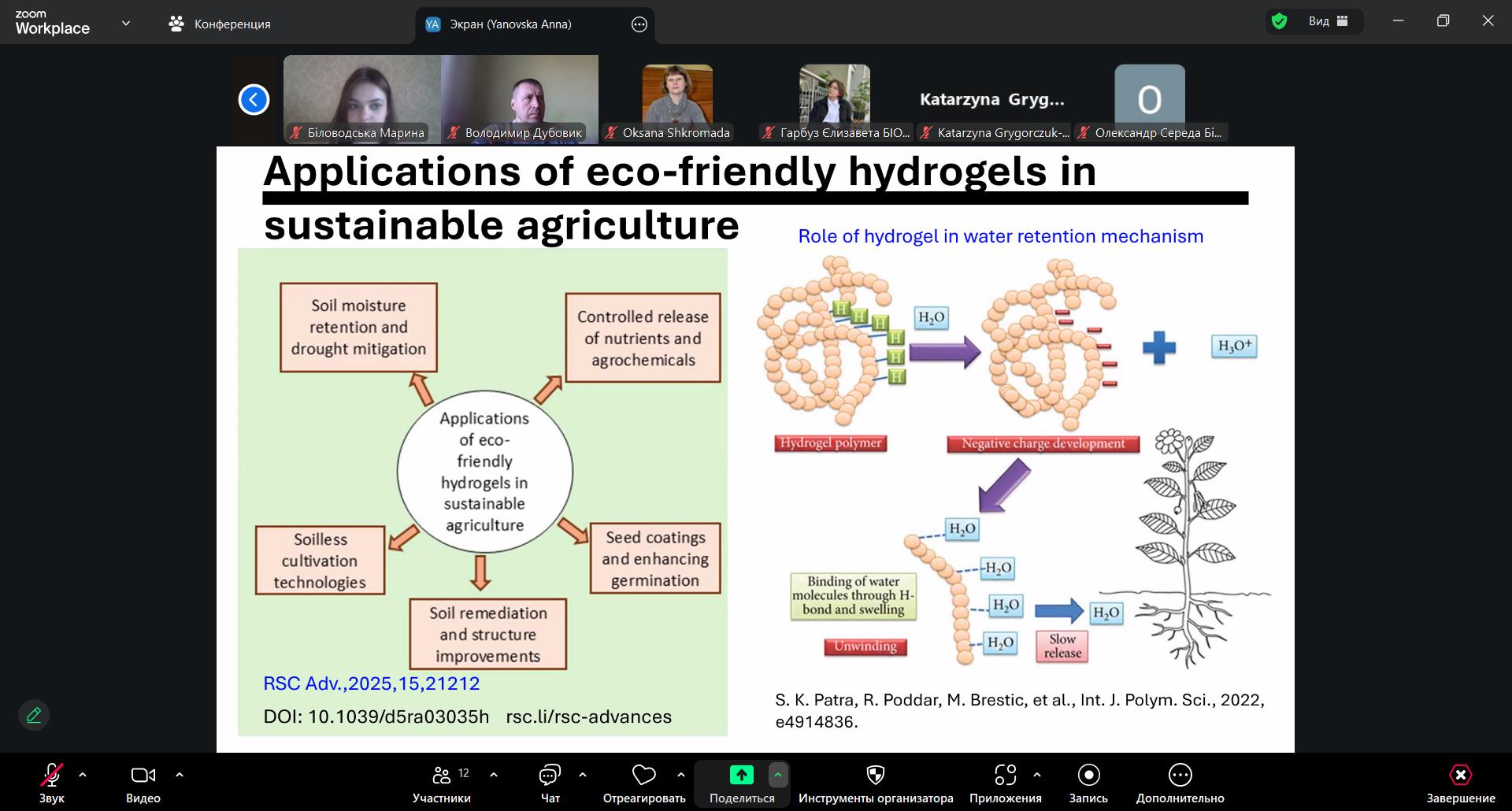The width and height of the screenshot is (1512, 811).
Task: Expand share options arrow beside Поделиться
Action: pos(777,776)
